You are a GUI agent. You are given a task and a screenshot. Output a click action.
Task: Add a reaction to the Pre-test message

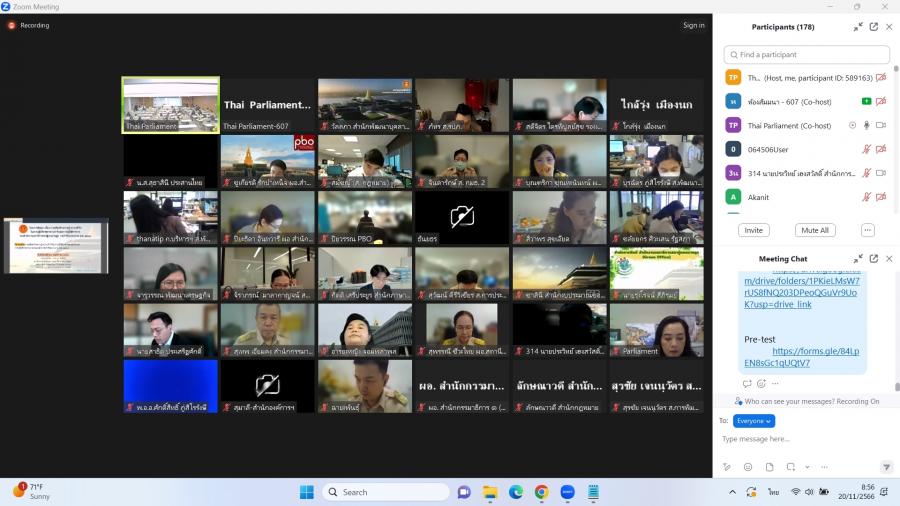point(761,383)
